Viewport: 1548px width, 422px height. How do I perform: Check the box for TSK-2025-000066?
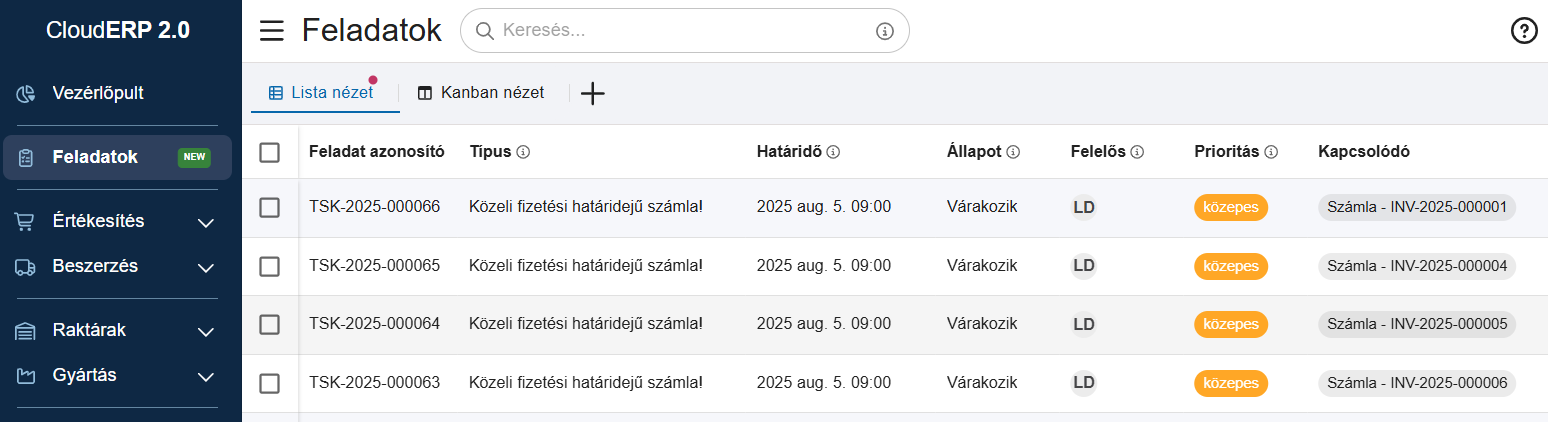(x=269, y=207)
